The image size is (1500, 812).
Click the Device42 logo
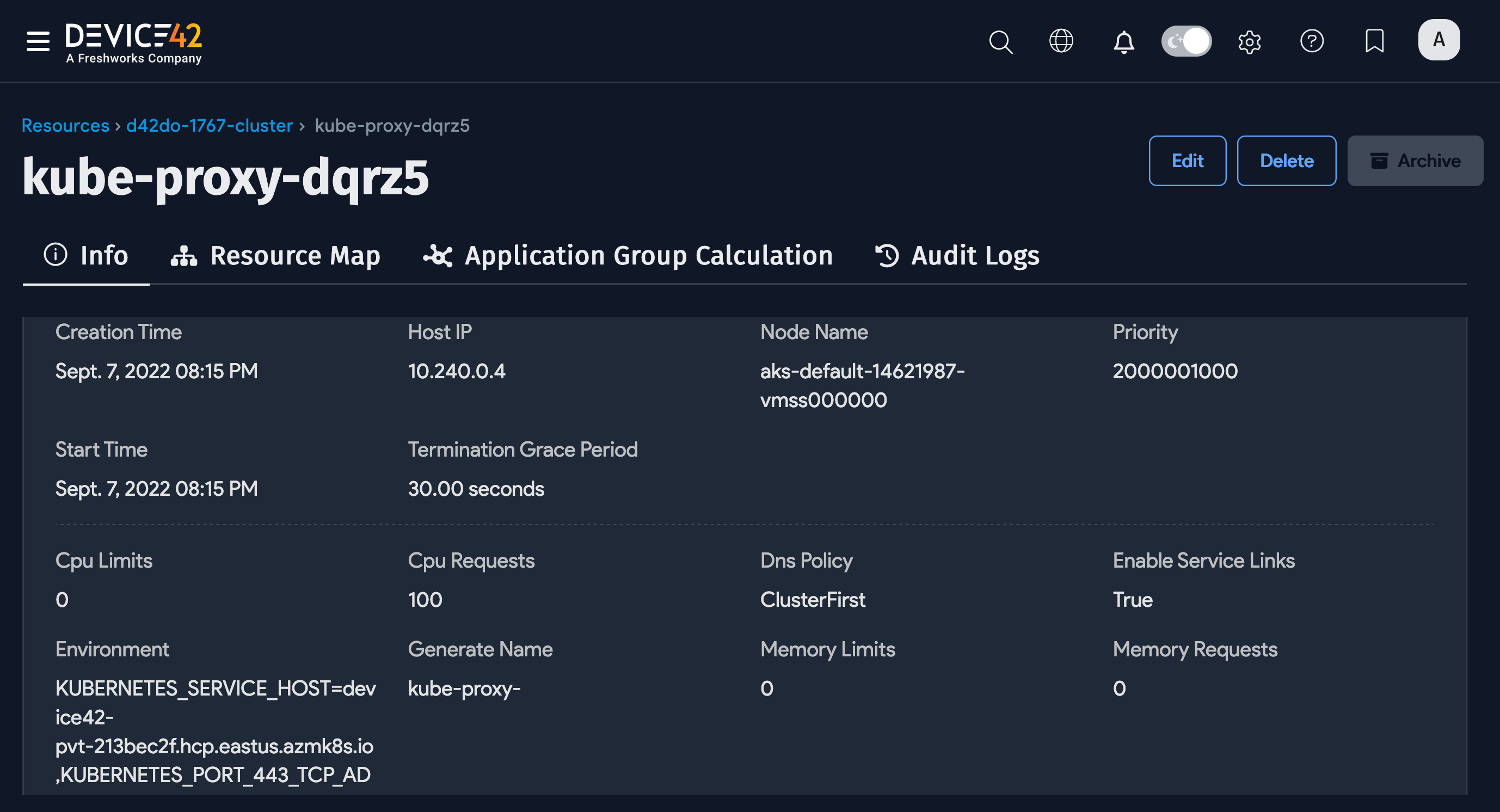133,43
